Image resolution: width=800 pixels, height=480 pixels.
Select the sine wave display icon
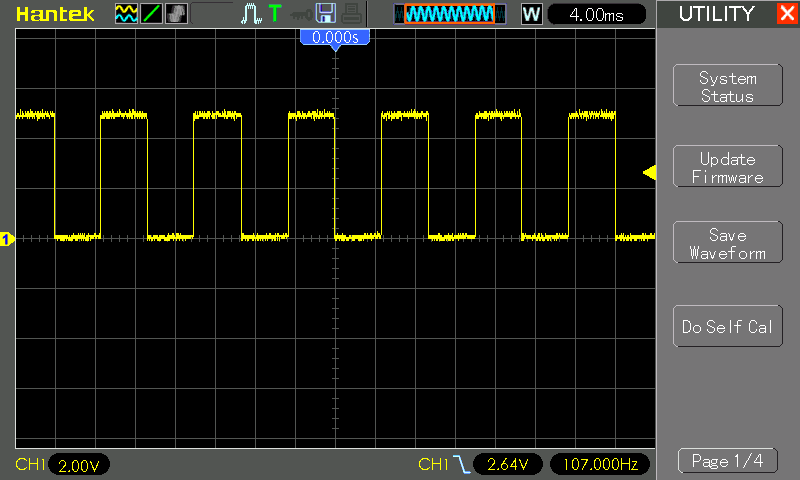[x=126, y=14]
